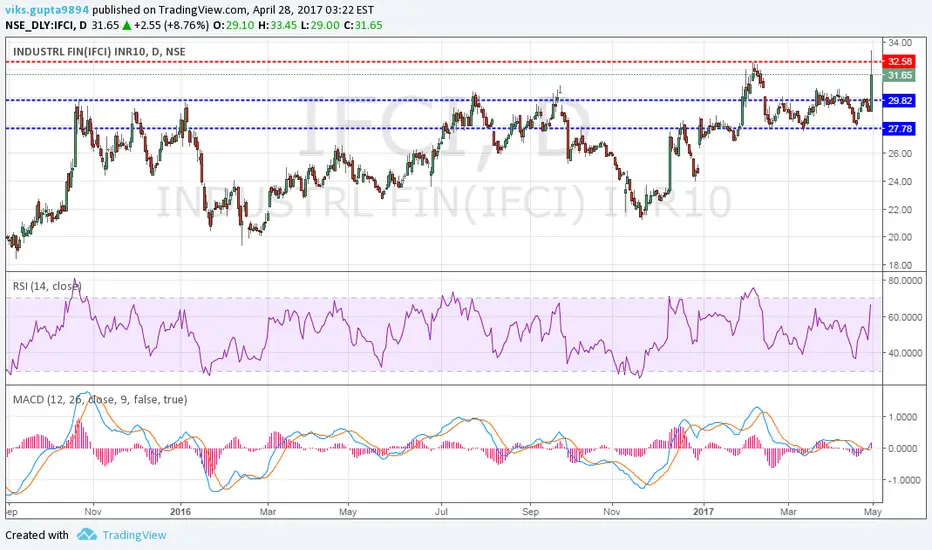Click the Jul label on time axis
Viewport: 932px width, 550px height.
(x=441, y=511)
